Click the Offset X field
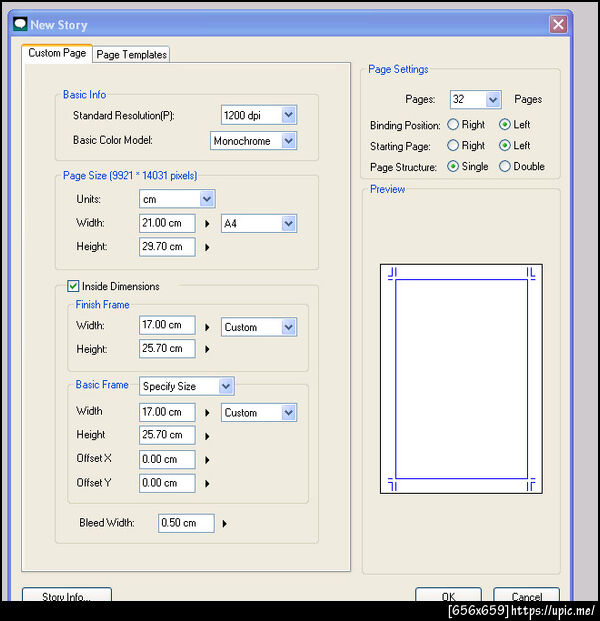This screenshot has height=621, width=600. tap(167, 459)
